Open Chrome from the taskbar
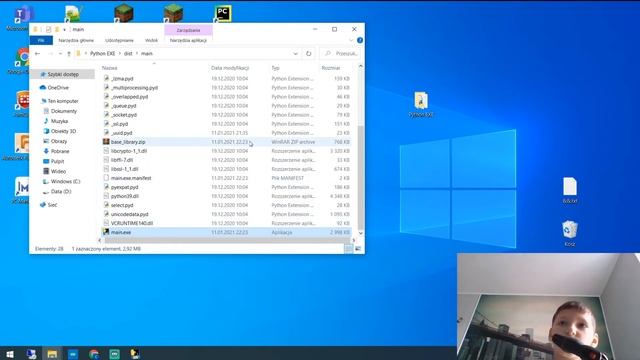This screenshot has width=640, height=360. (94, 353)
